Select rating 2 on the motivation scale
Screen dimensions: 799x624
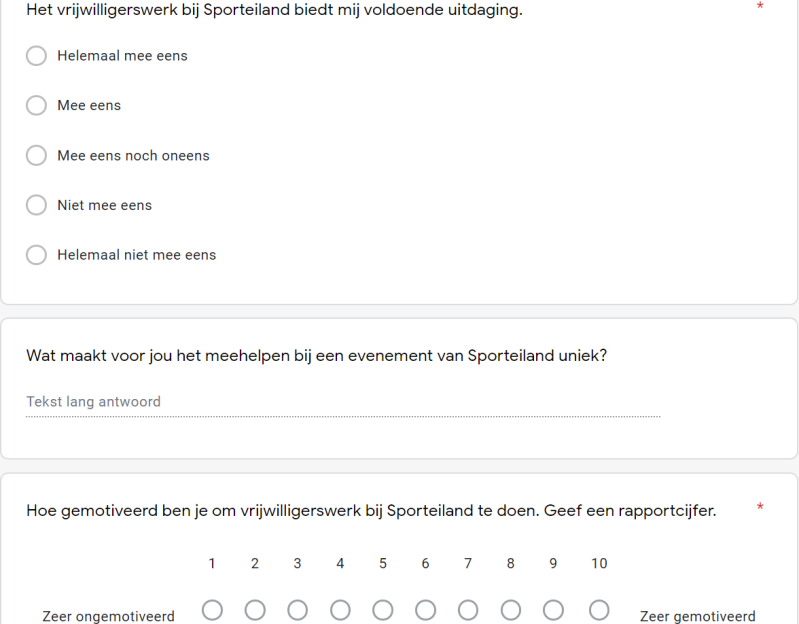click(x=255, y=610)
